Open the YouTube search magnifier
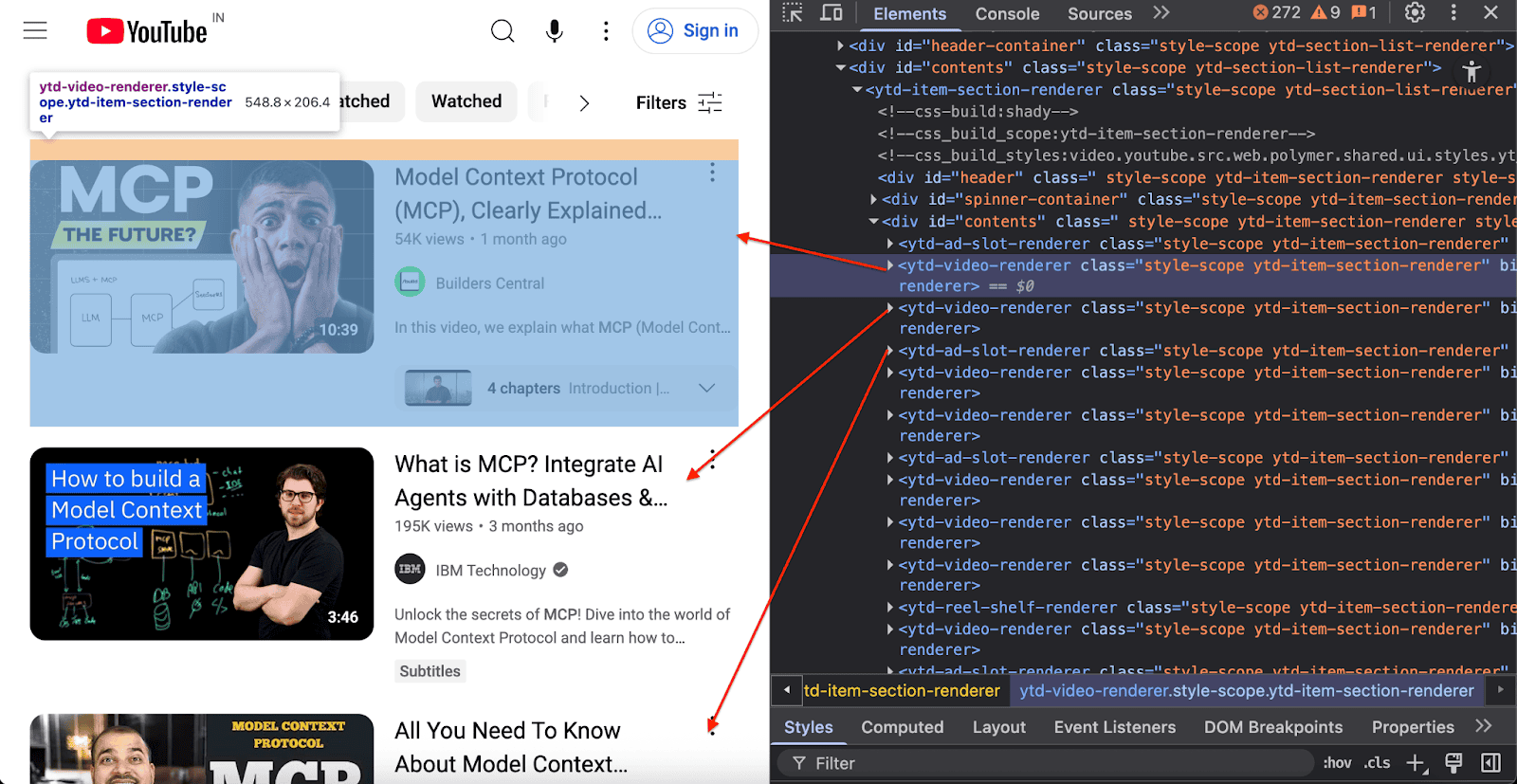This screenshot has height=784, width=1517. [503, 31]
